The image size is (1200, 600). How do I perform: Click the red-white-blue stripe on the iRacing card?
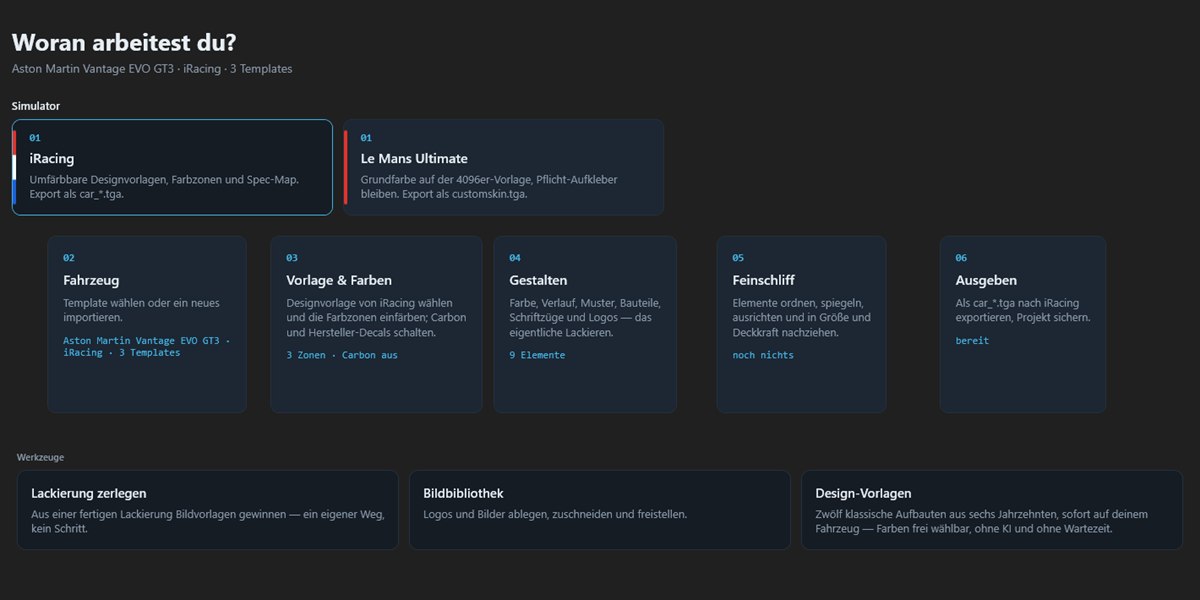point(14,167)
